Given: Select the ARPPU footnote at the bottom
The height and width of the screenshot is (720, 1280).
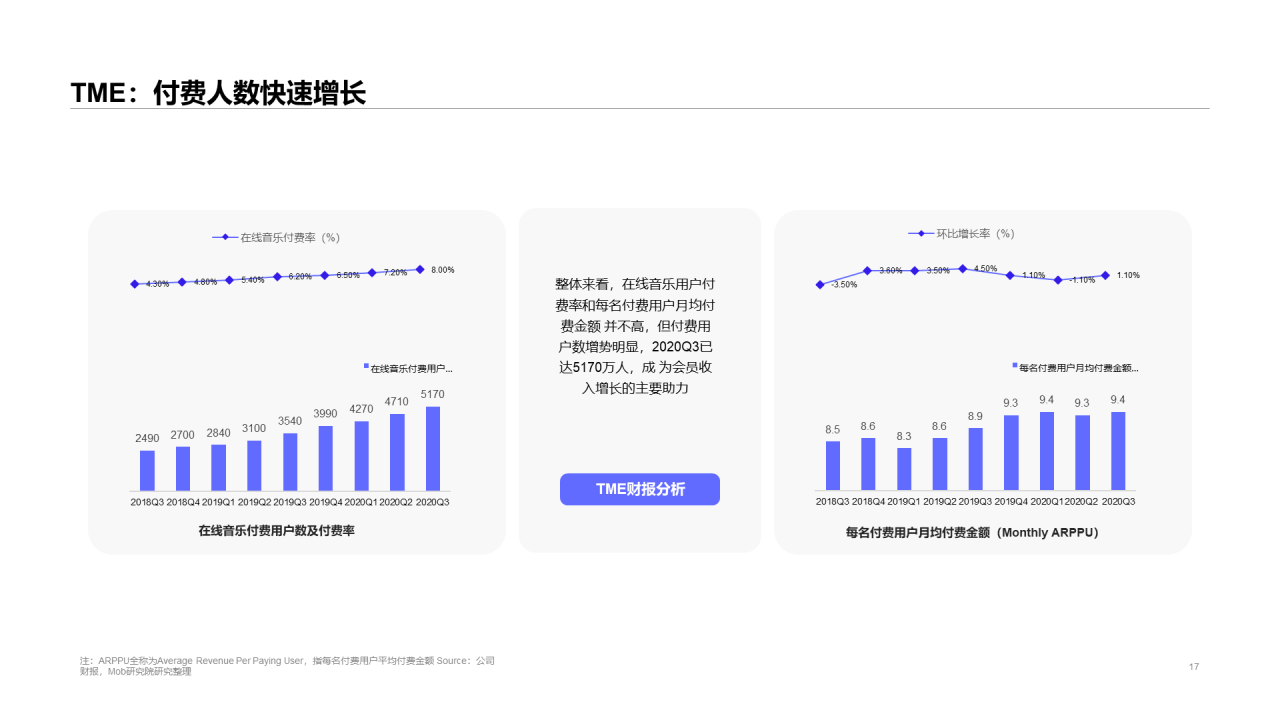Looking at the screenshot, I should [287, 666].
